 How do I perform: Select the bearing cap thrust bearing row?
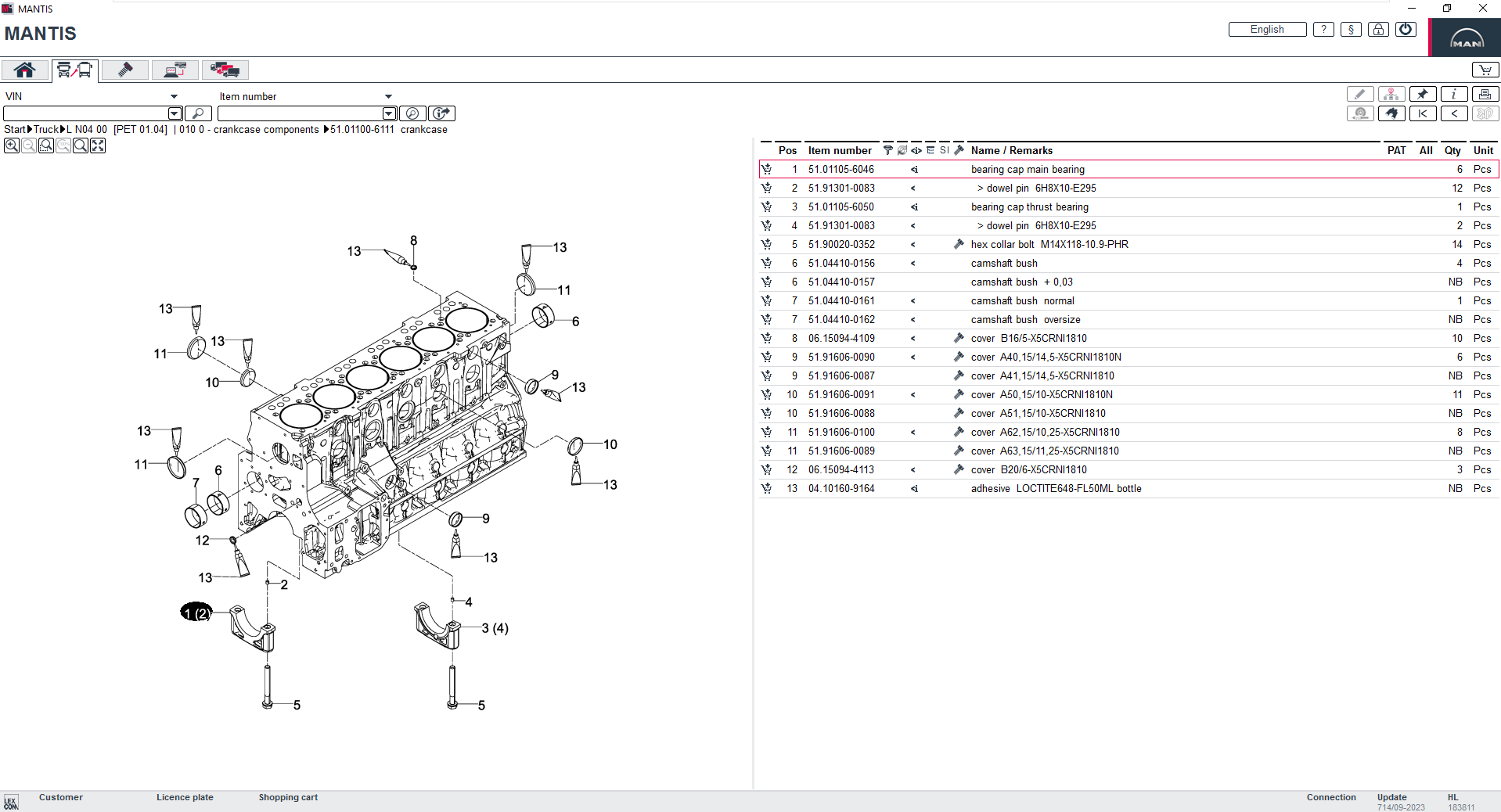click(1128, 207)
